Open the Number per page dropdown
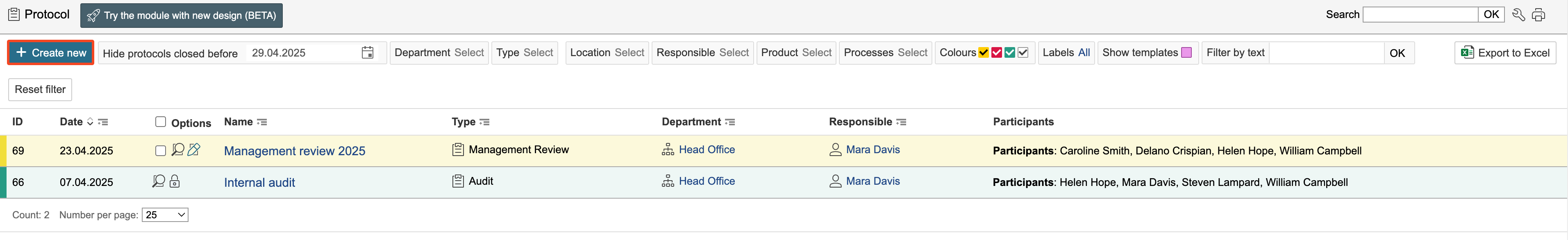 [x=165, y=215]
